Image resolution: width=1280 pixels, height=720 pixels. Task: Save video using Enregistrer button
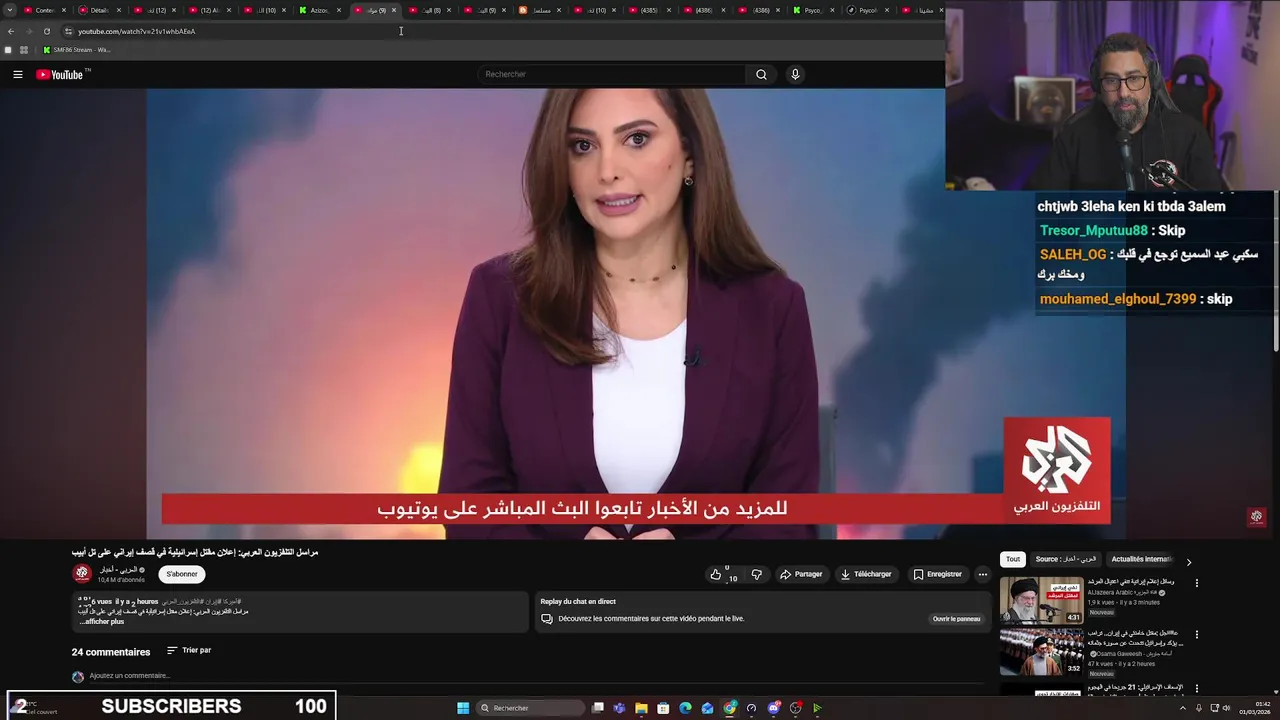tap(938, 574)
